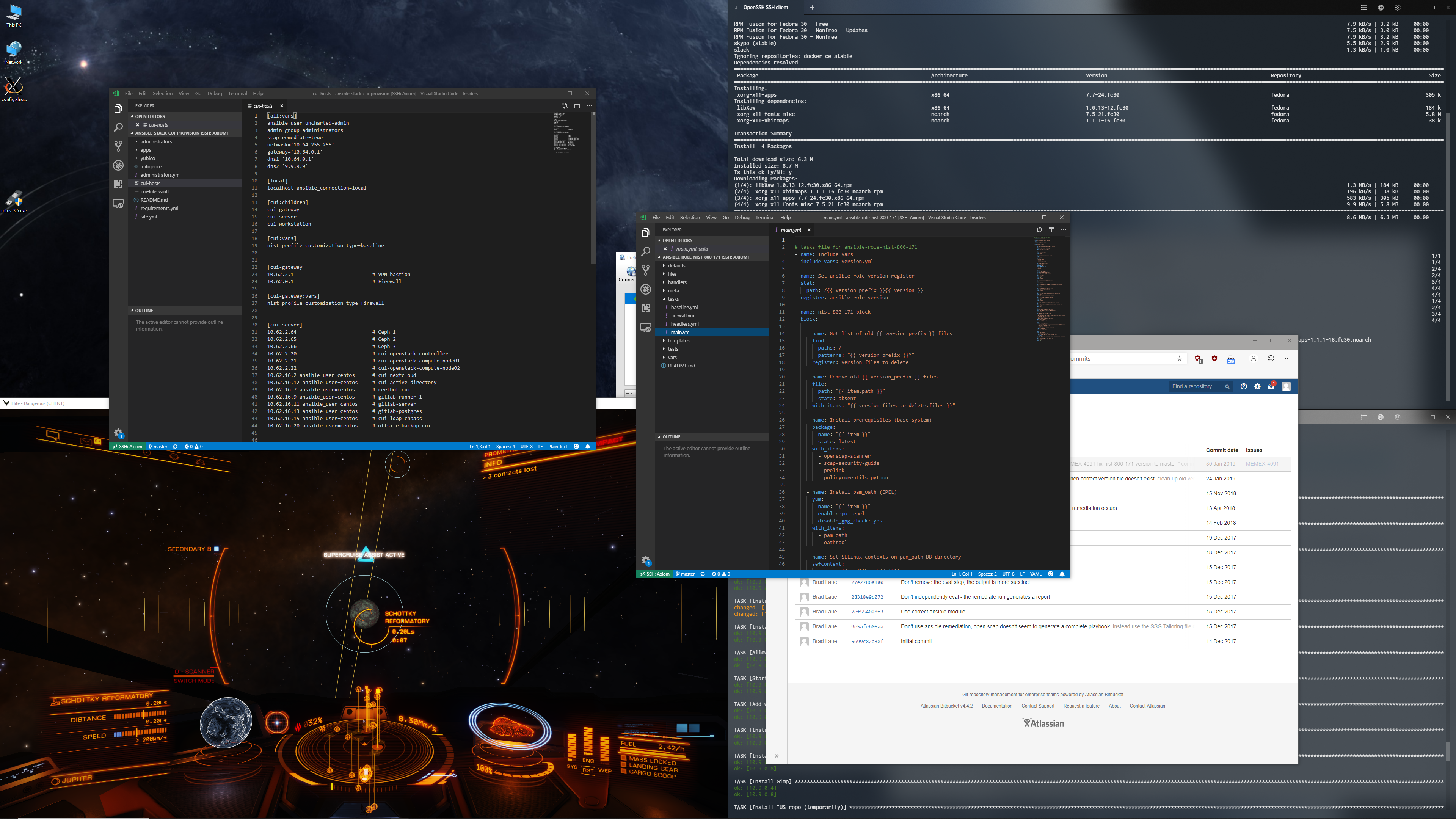The width and height of the screenshot is (1456, 819).
Task: Open Extensions view in cui-hosts VS Code window
Action: point(118,184)
